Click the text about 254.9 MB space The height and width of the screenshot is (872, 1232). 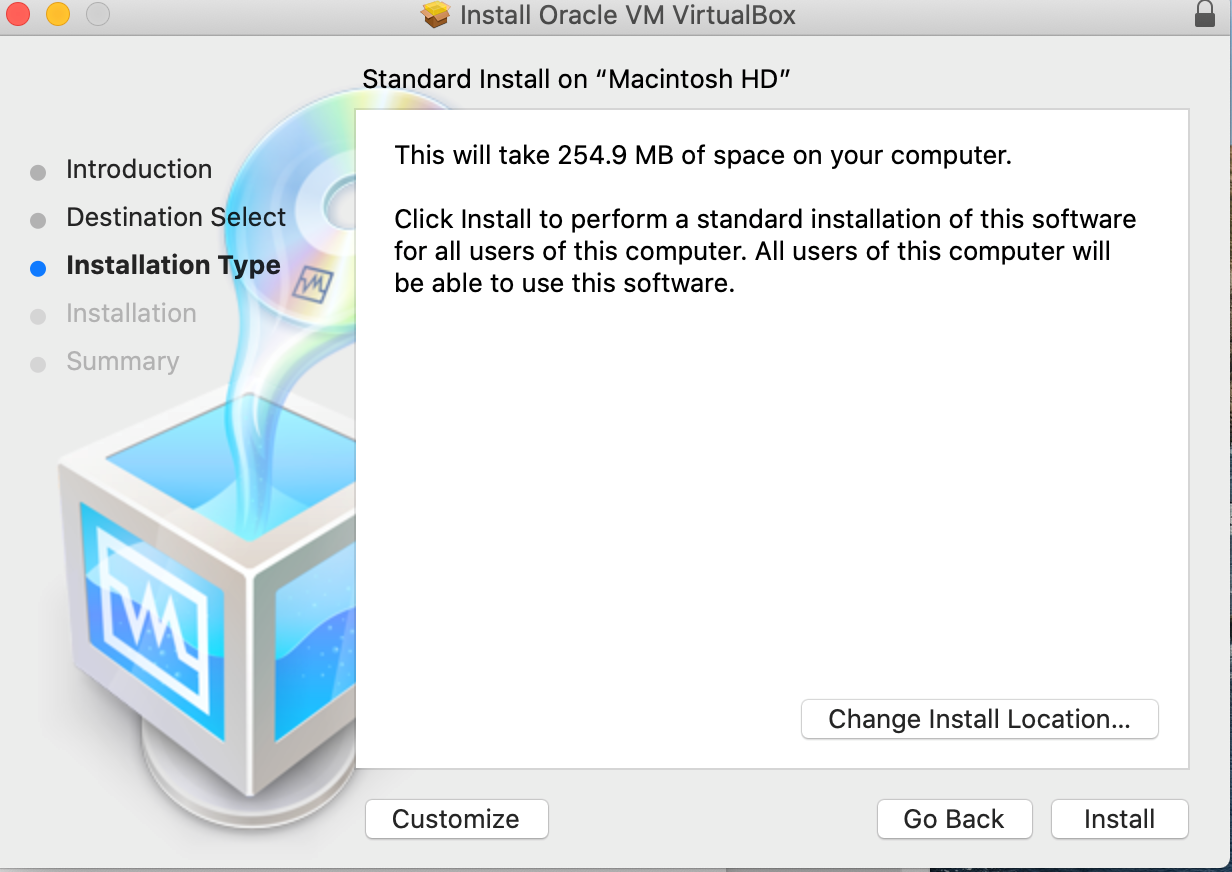(x=704, y=155)
